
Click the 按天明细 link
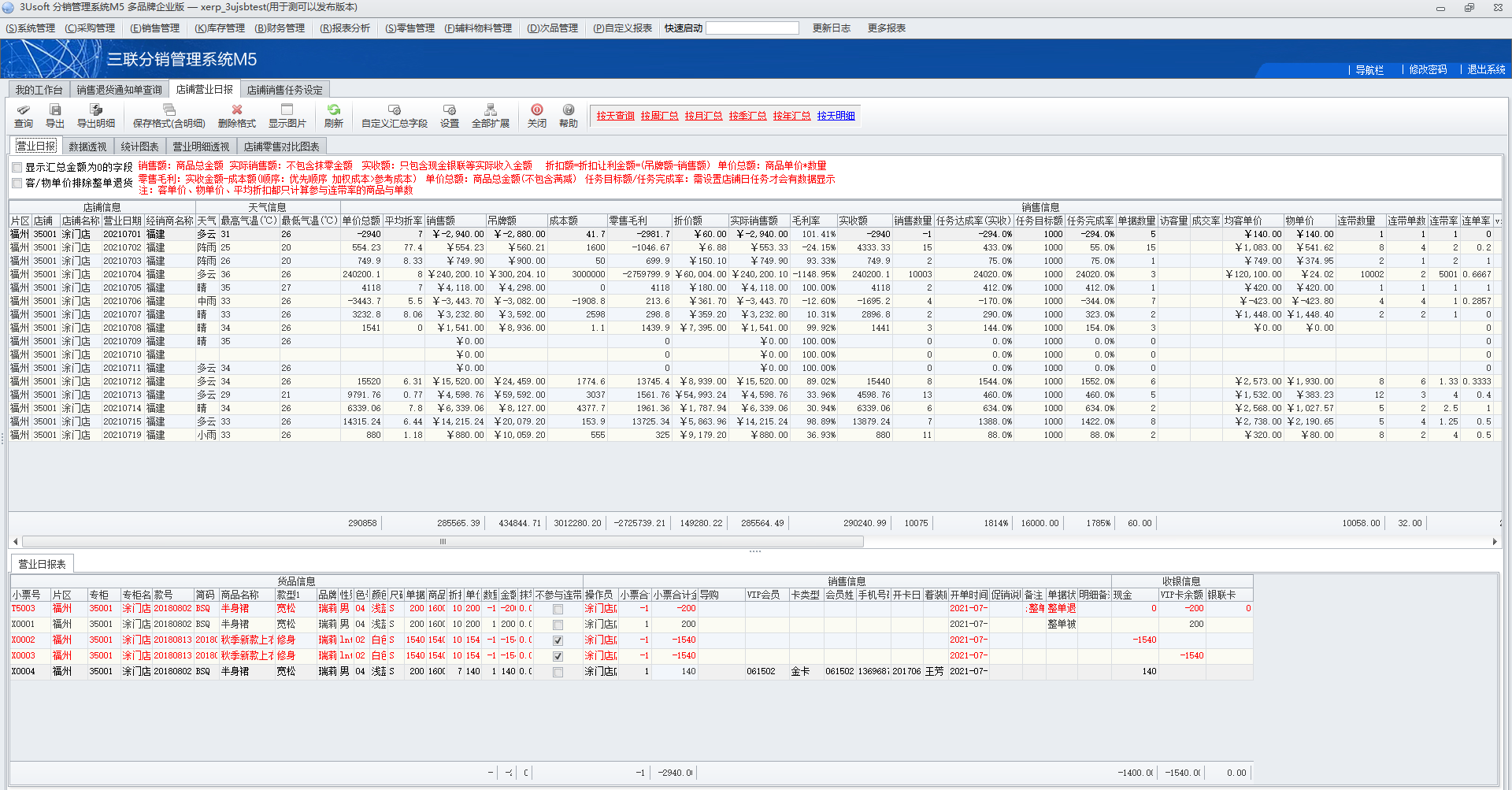(836, 116)
